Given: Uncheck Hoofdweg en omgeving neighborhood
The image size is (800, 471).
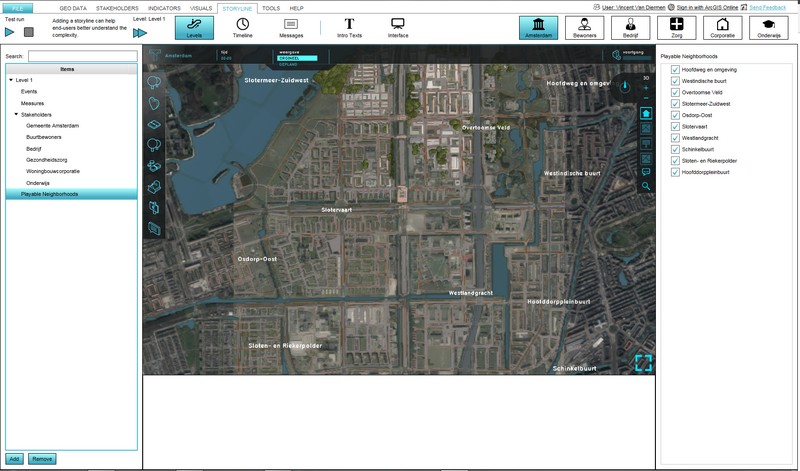Looking at the screenshot, I should point(675,69).
